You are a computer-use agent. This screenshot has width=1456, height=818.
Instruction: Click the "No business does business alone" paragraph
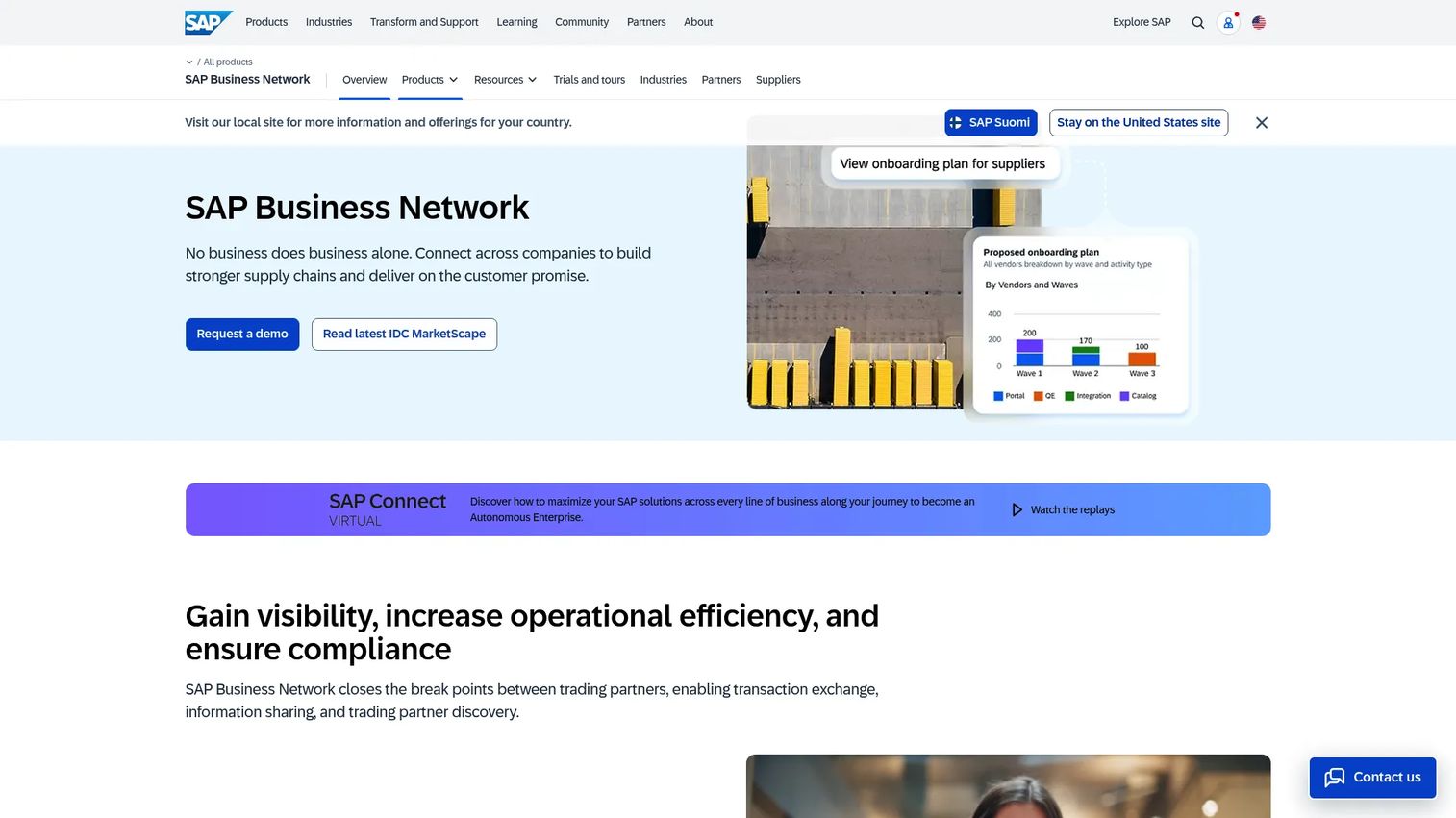418,264
